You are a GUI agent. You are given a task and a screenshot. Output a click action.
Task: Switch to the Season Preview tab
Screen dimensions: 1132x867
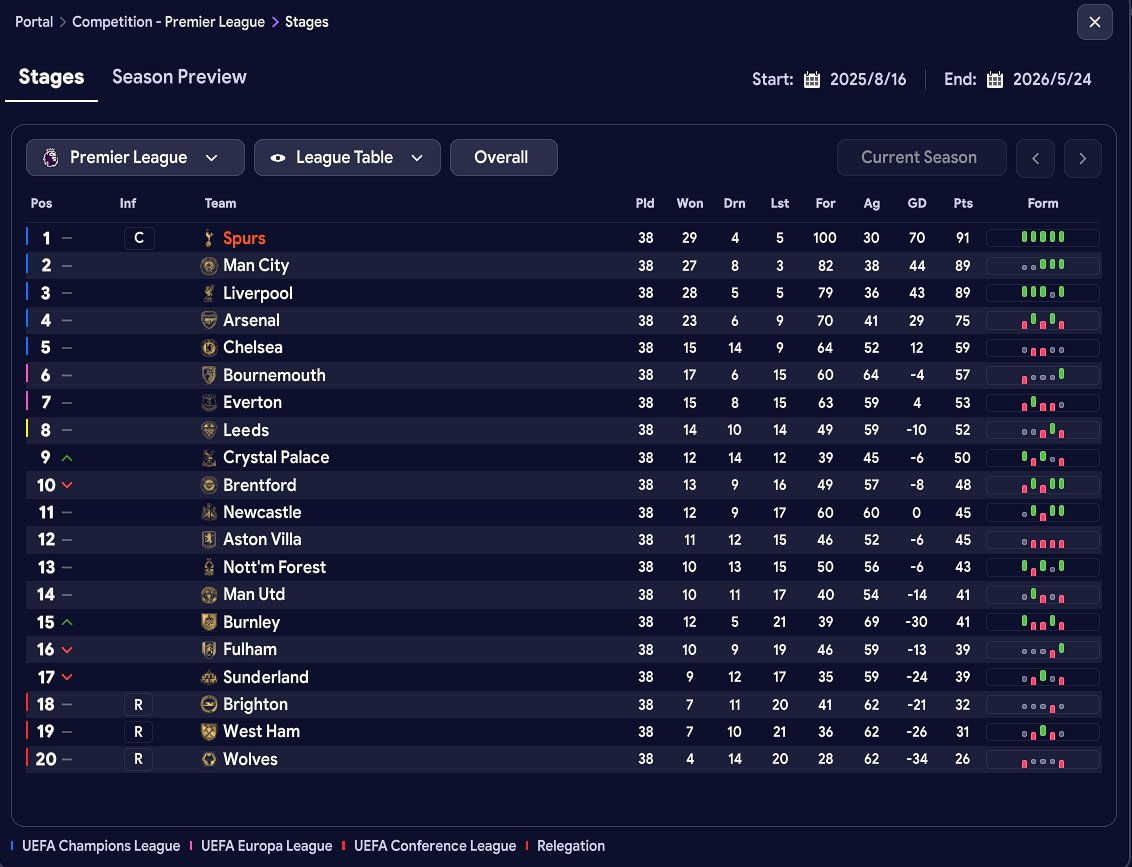coord(179,77)
